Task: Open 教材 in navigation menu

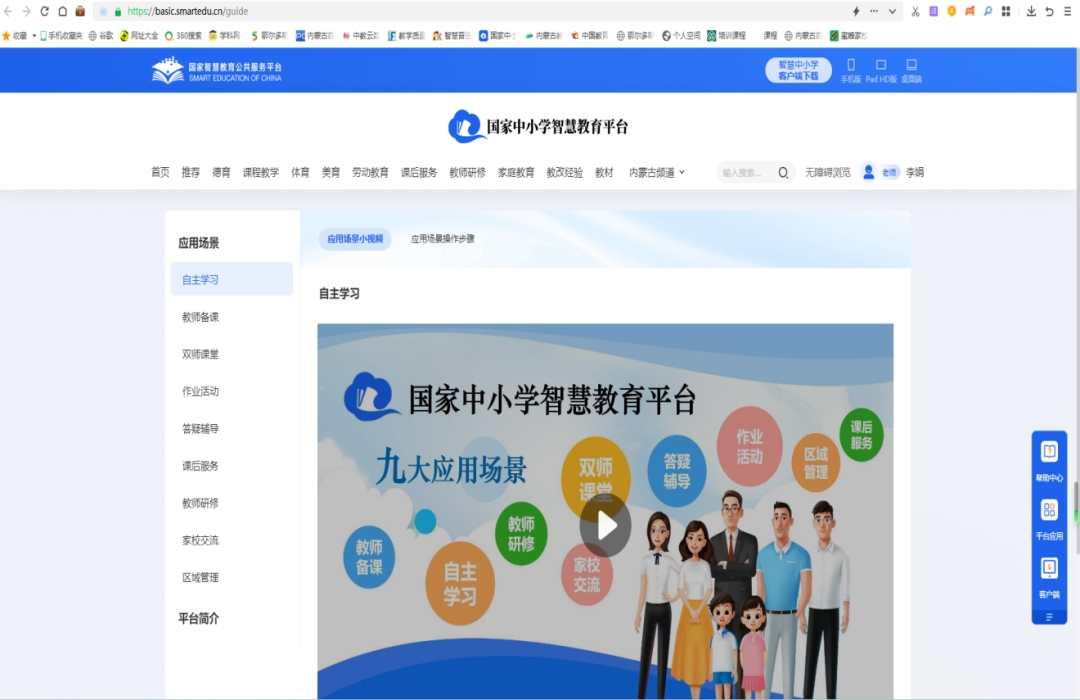Action: pos(604,172)
